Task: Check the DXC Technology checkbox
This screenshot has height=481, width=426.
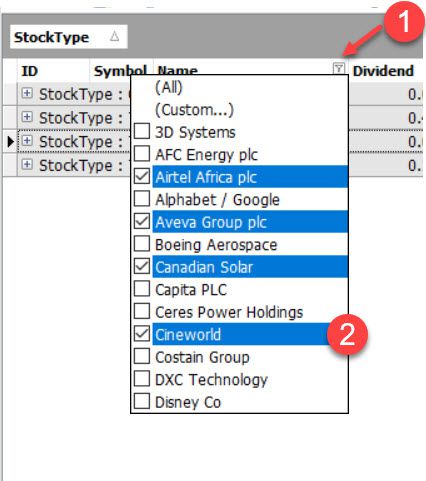Action: click(x=142, y=379)
